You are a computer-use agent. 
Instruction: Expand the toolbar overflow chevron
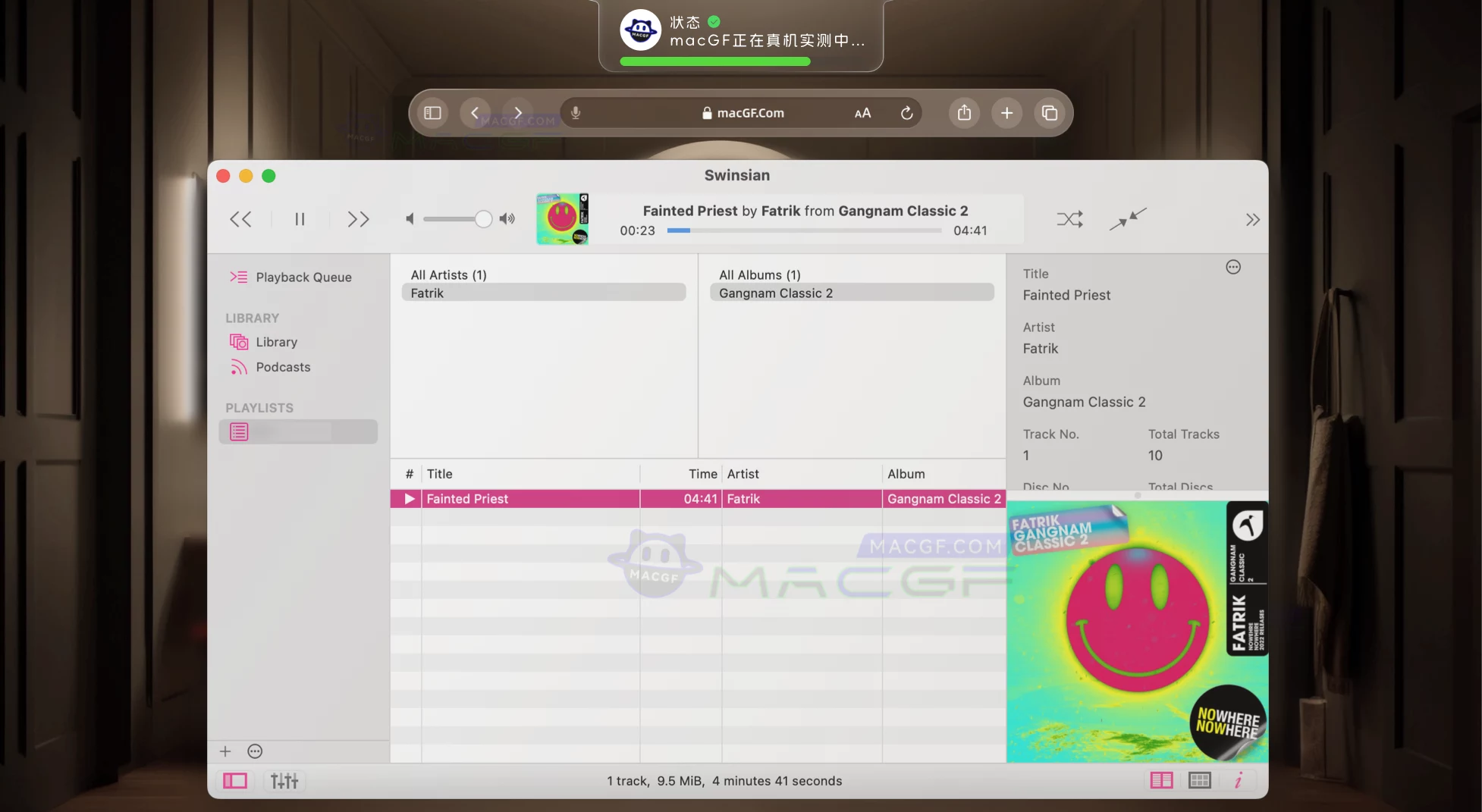1252,220
